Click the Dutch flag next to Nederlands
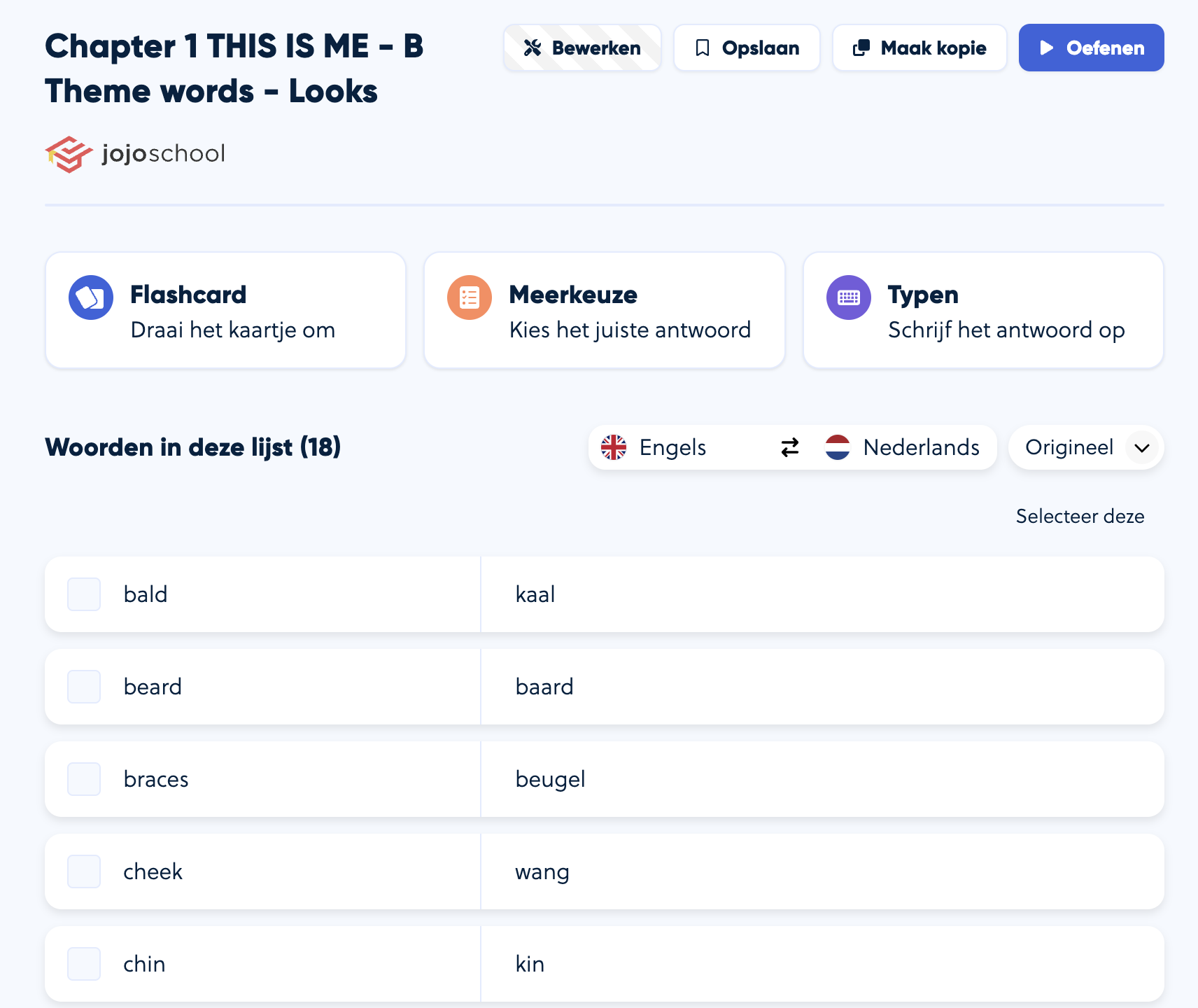 pos(838,447)
